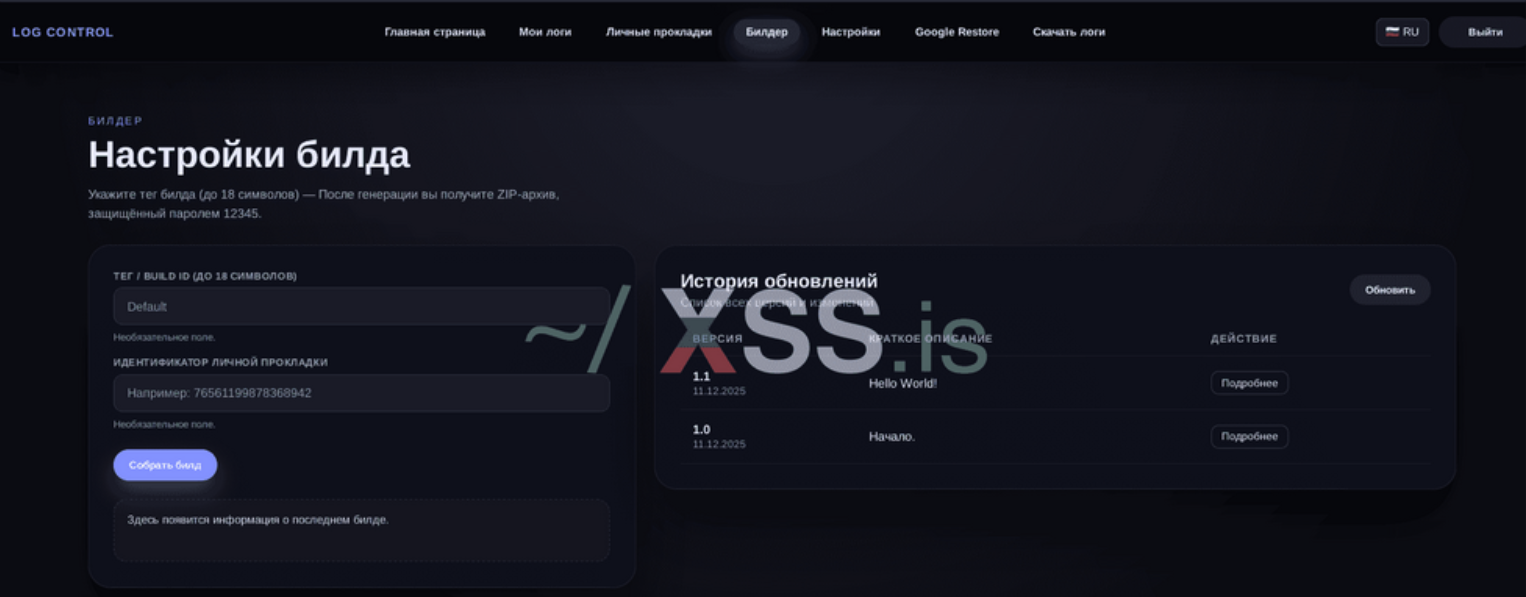1526x597 pixels.
Task: Click the Идентификатор личной прокладки field
Action: (361, 393)
